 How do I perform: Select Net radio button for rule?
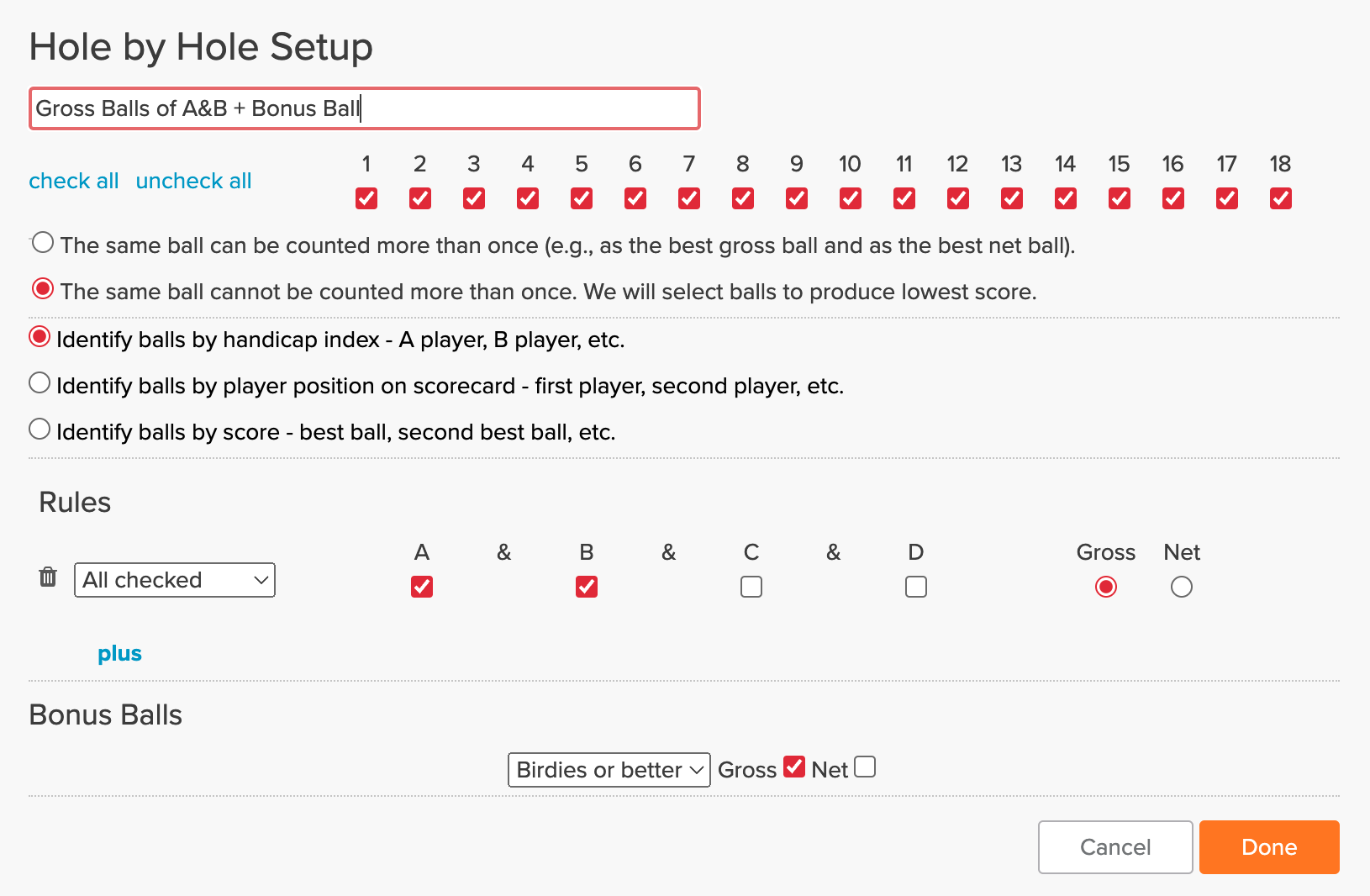point(1182,587)
